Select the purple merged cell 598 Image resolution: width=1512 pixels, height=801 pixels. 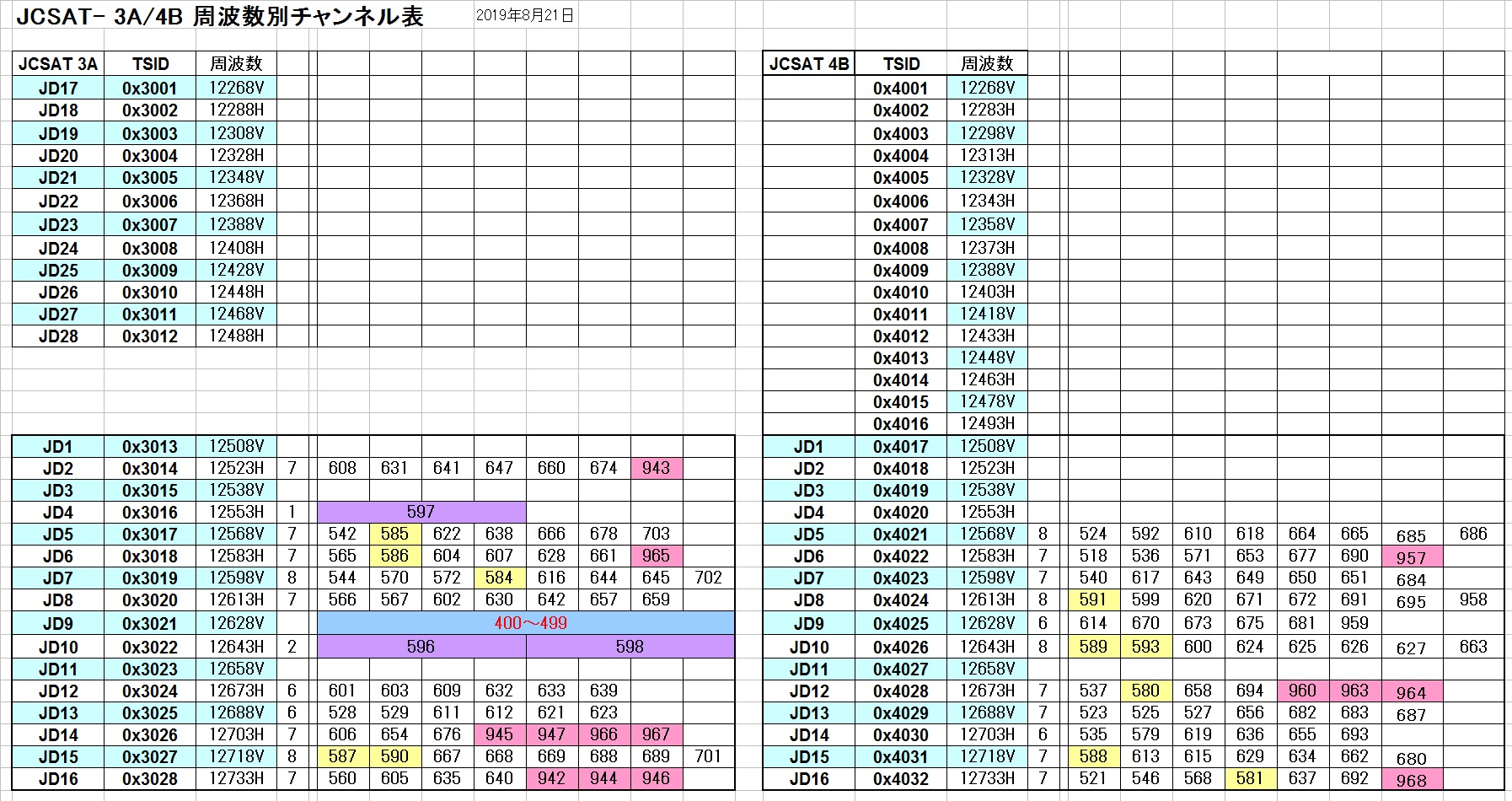tap(630, 647)
